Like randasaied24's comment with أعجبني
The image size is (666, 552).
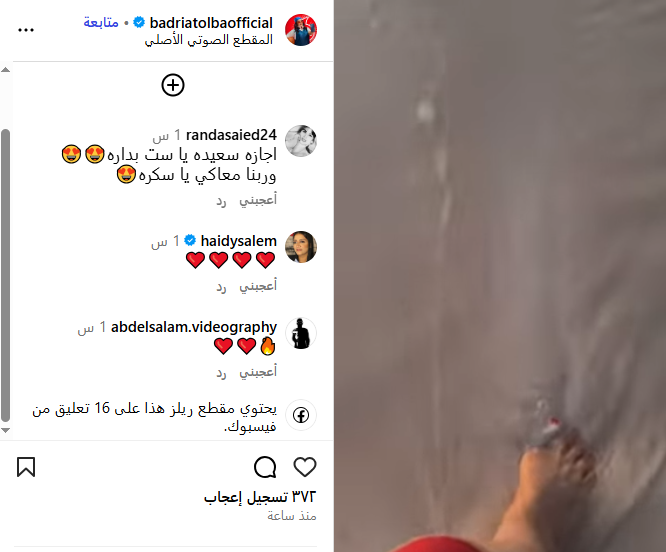pos(258,200)
